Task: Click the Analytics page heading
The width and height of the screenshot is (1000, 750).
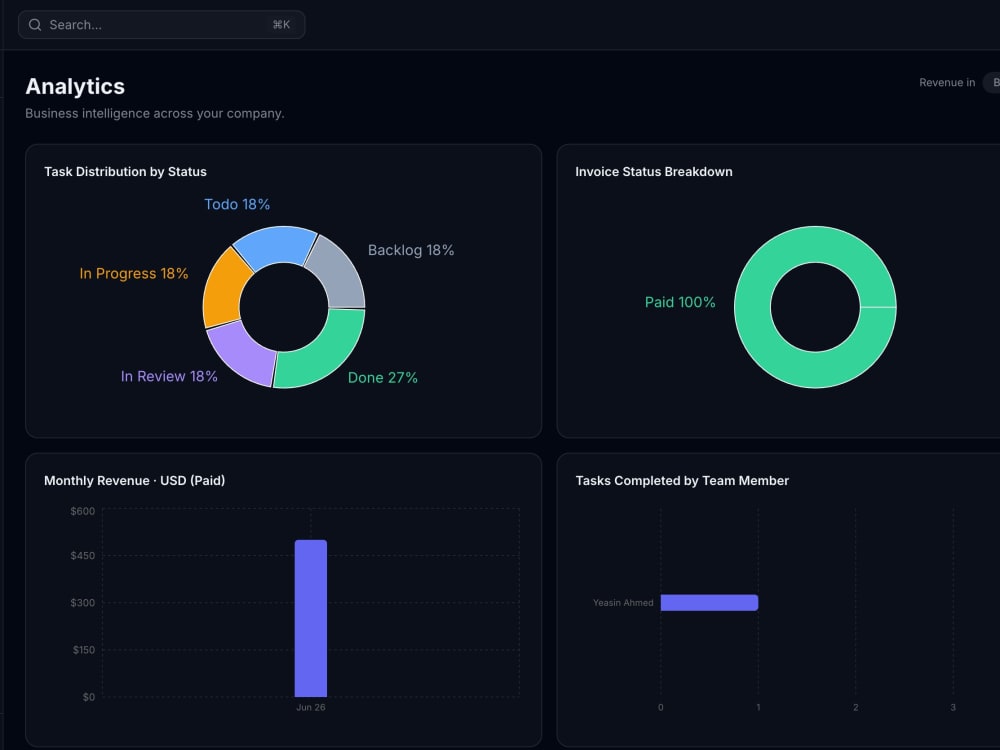Action: click(75, 86)
